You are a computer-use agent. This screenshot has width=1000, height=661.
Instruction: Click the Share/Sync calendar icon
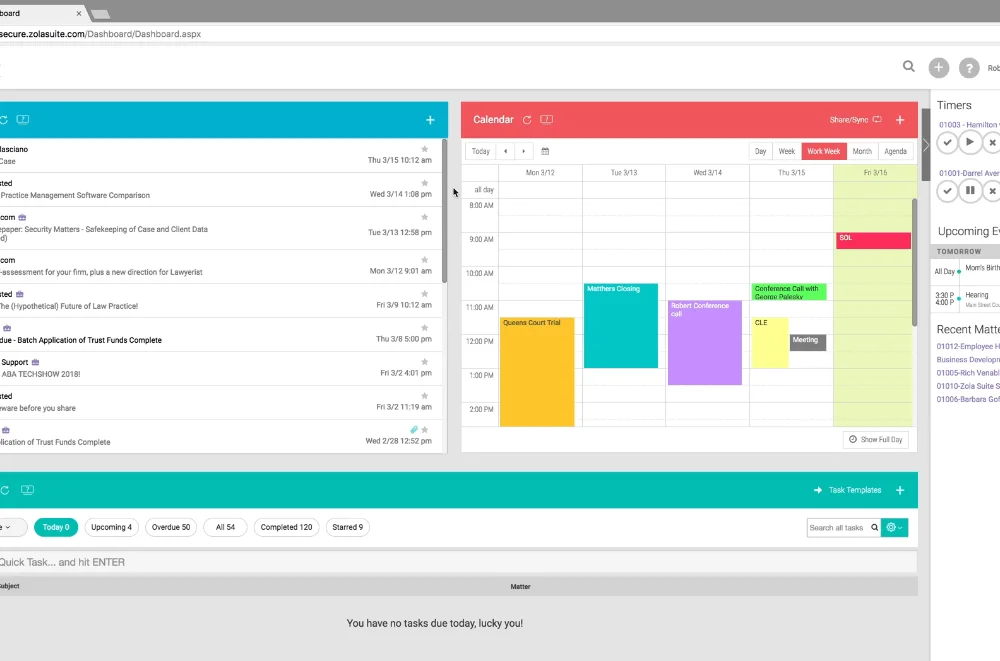877,119
